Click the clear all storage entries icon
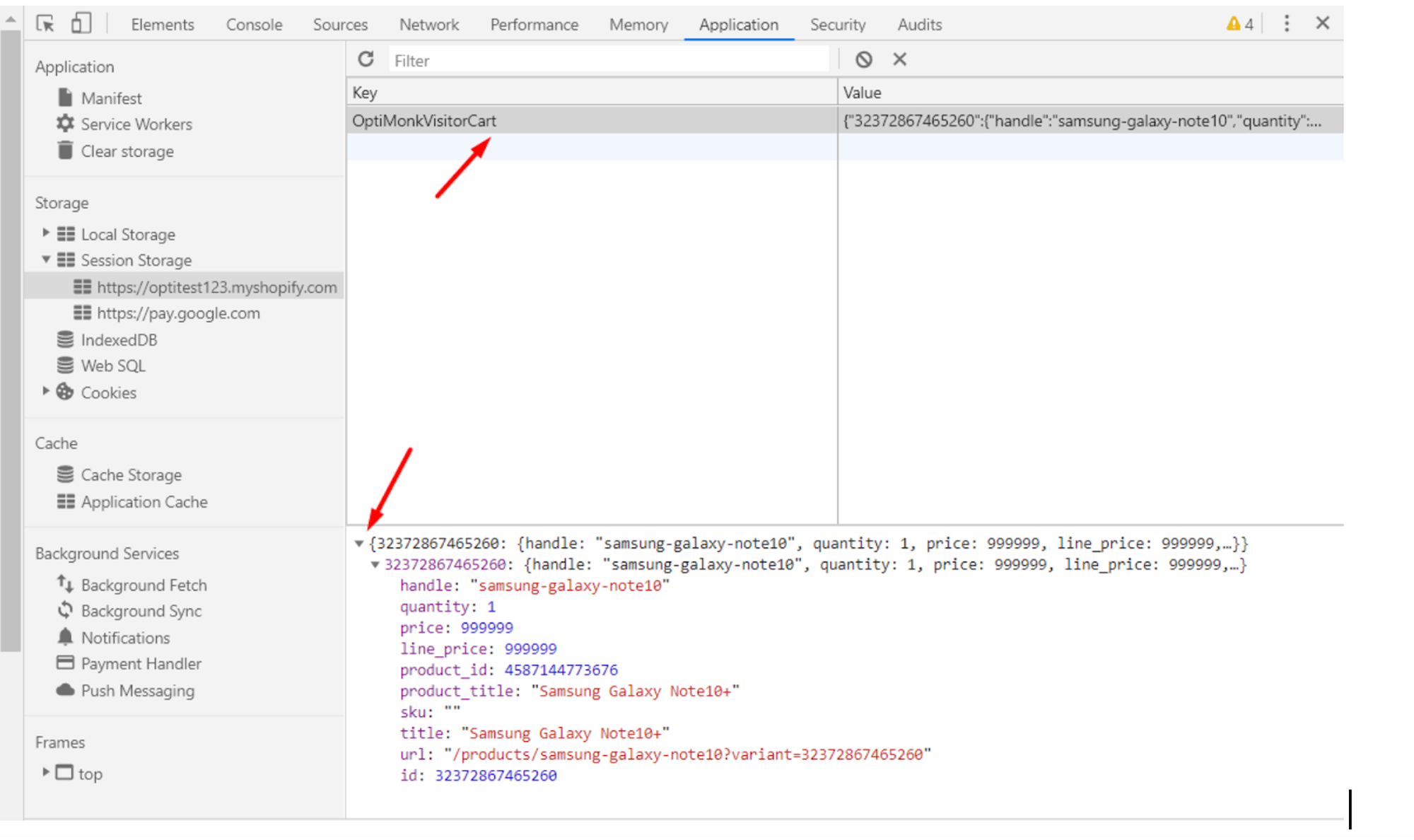This screenshot has width=1414, height=840. [x=863, y=59]
